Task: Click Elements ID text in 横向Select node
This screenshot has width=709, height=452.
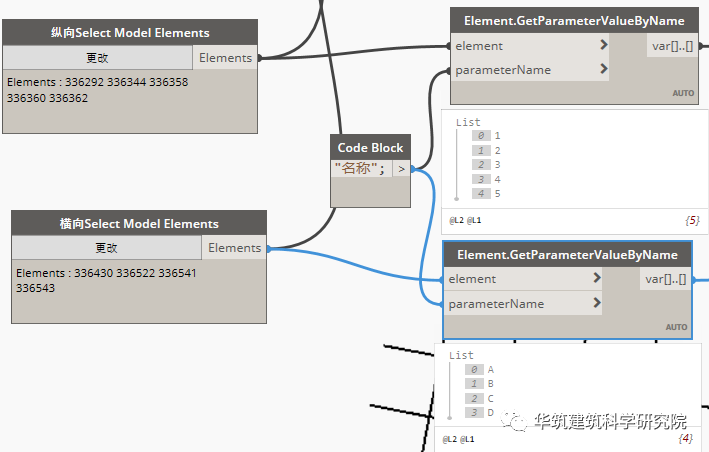Action: (106, 280)
